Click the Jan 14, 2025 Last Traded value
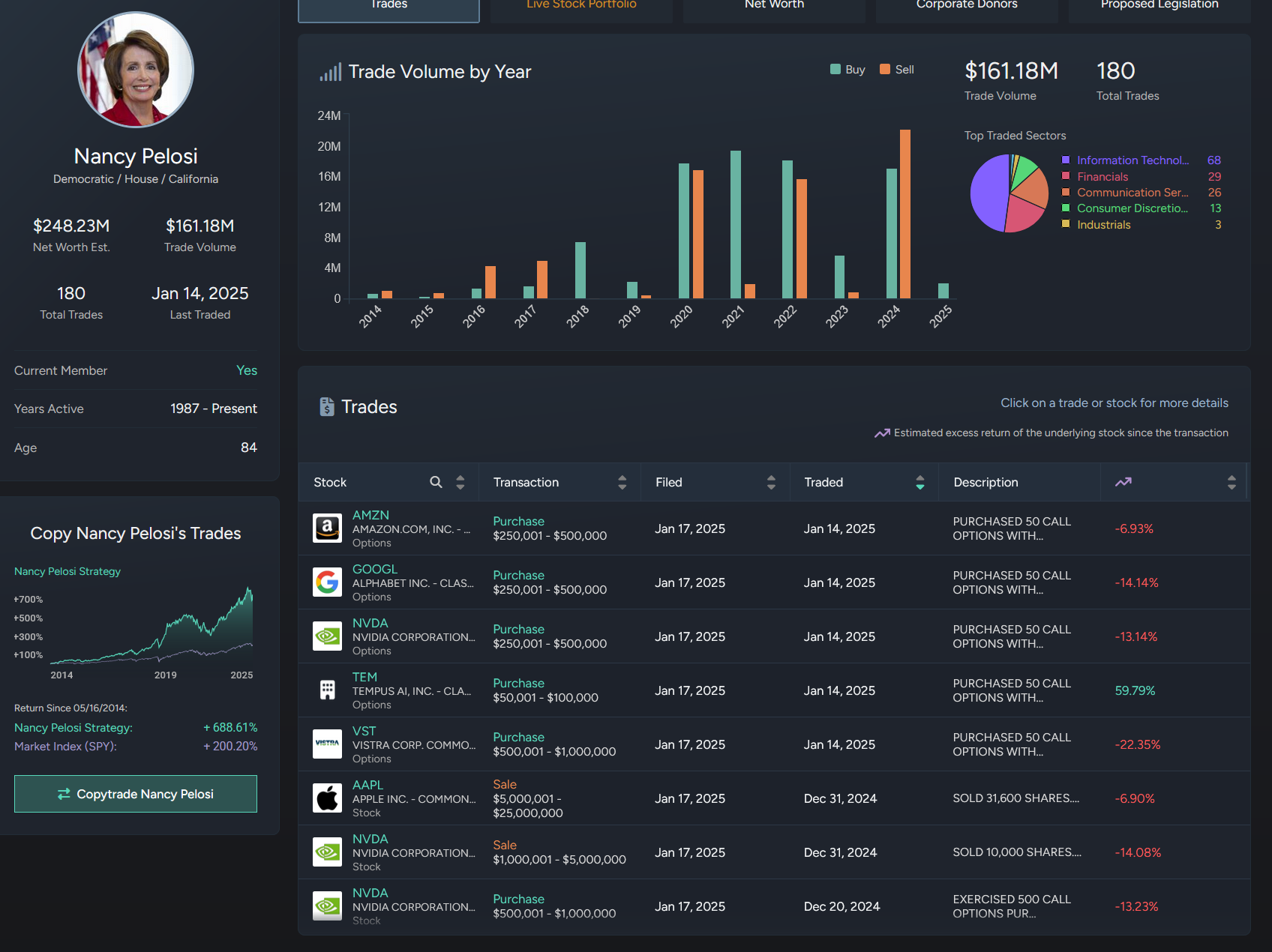Image resolution: width=1272 pixels, height=952 pixels. [200, 293]
